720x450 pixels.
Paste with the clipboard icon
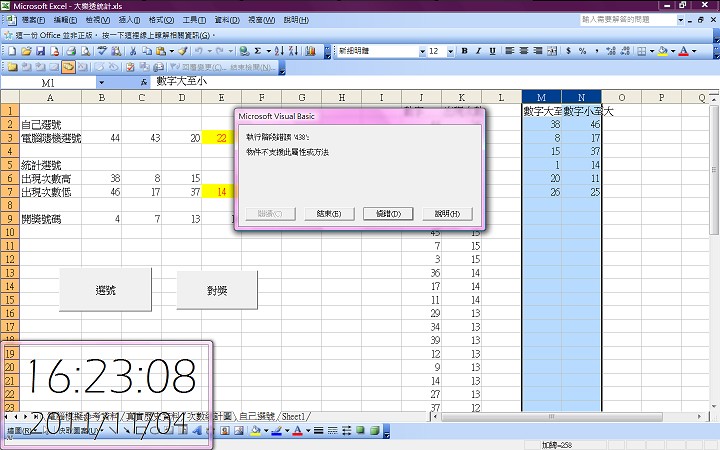(x=161, y=51)
